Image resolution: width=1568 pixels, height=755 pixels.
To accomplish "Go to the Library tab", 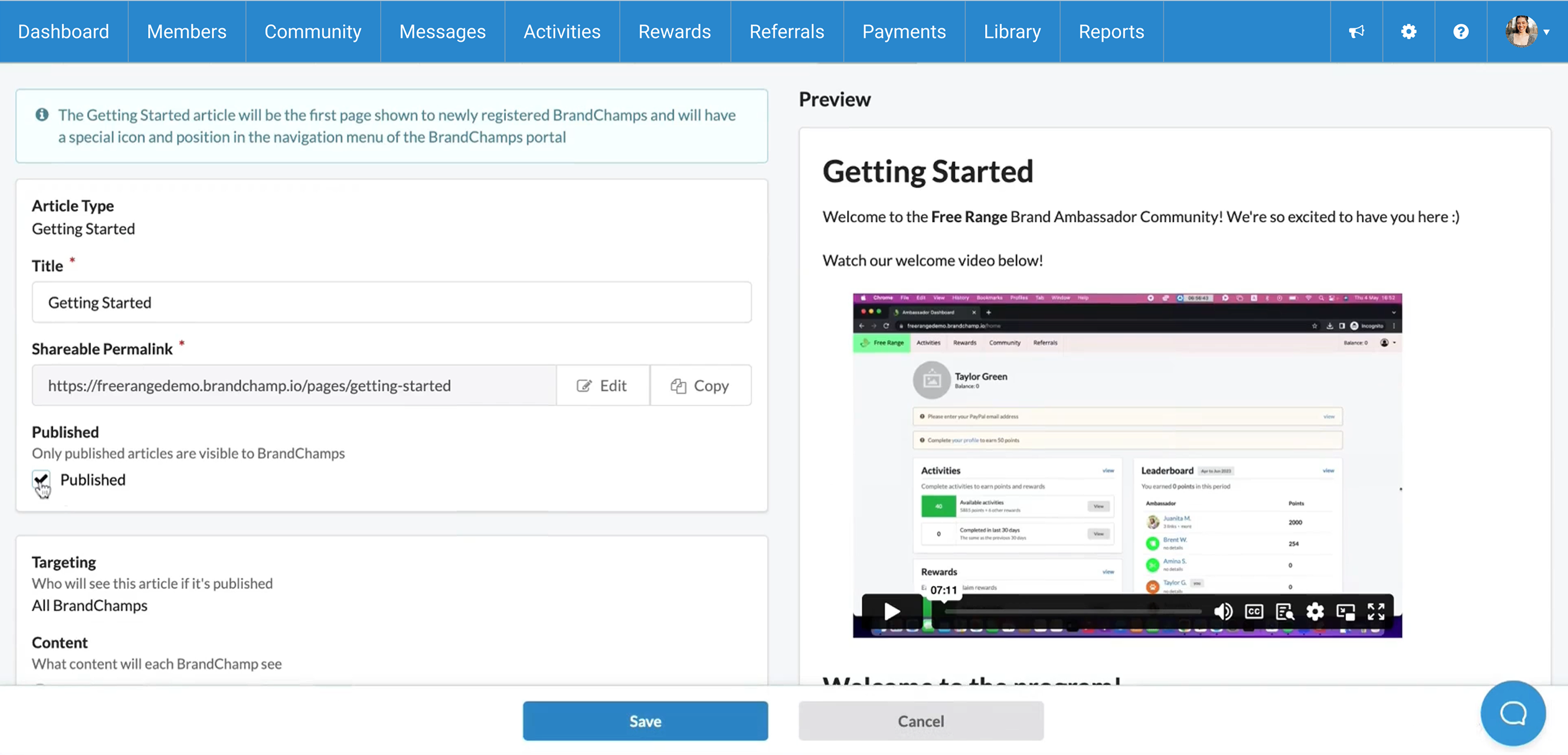I will 1012,32.
